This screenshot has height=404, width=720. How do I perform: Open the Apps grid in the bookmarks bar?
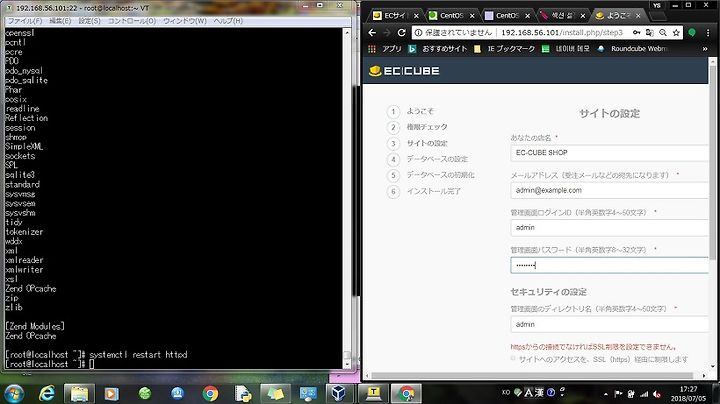(x=371, y=49)
